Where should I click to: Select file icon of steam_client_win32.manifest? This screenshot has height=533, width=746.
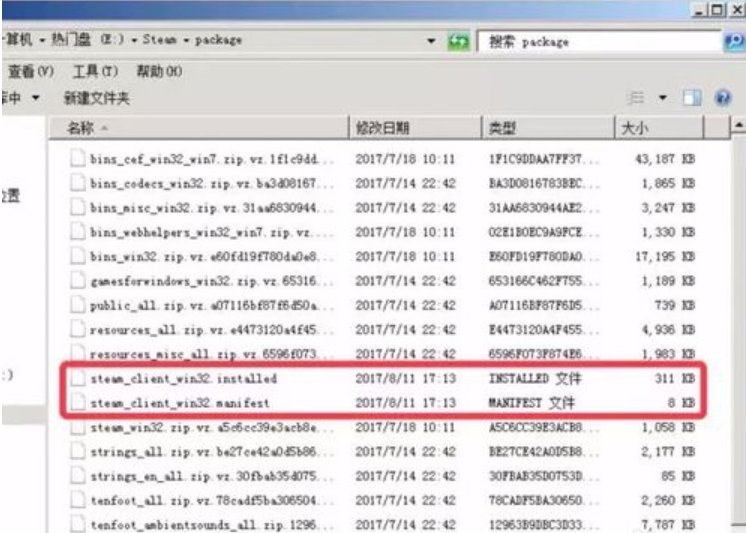pos(78,403)
